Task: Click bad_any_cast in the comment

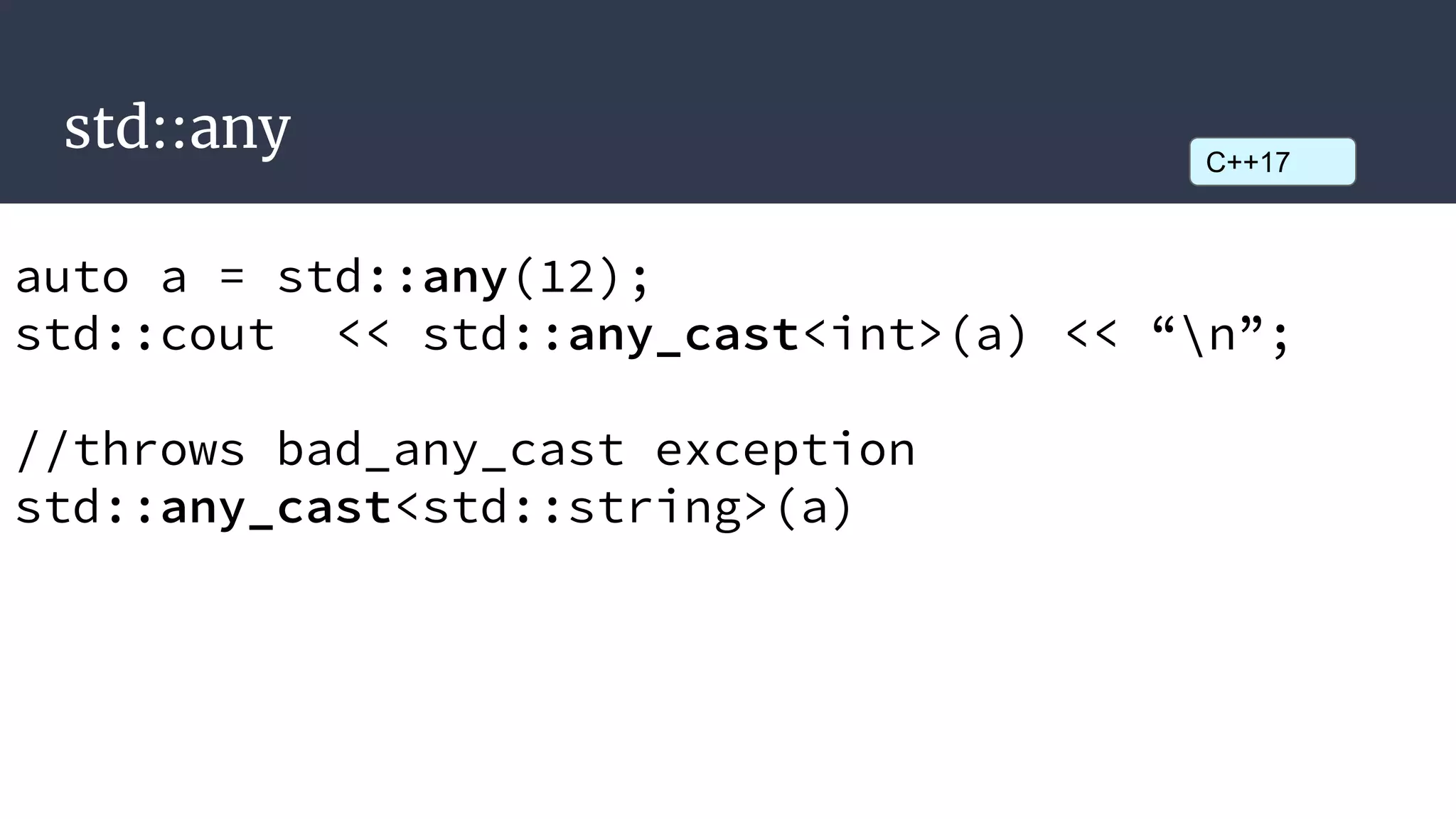Action: click(451, 451)
